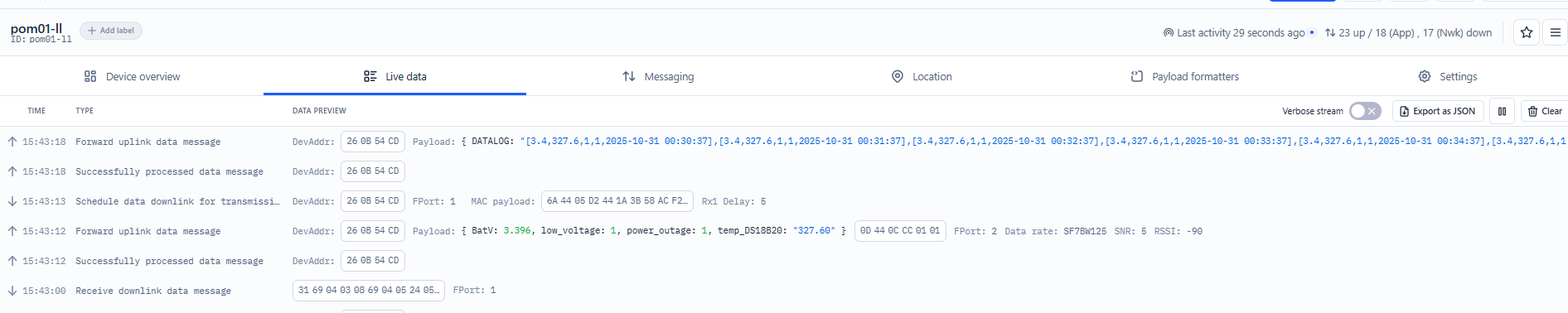Click the up/down traffic arrows icon
1568x313 pixels.
(1329, 33)
